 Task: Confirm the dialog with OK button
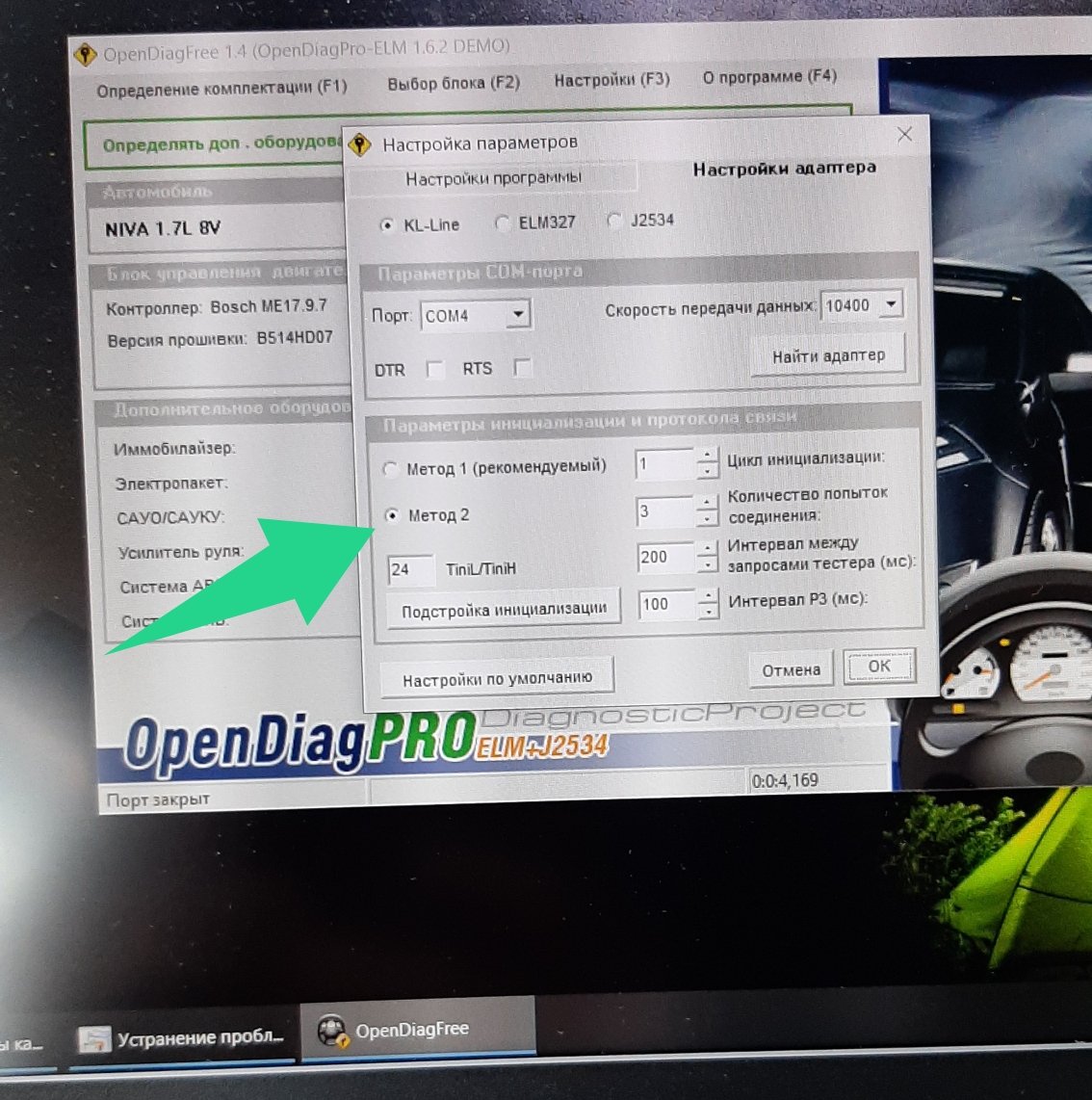[x=879, y=666]
